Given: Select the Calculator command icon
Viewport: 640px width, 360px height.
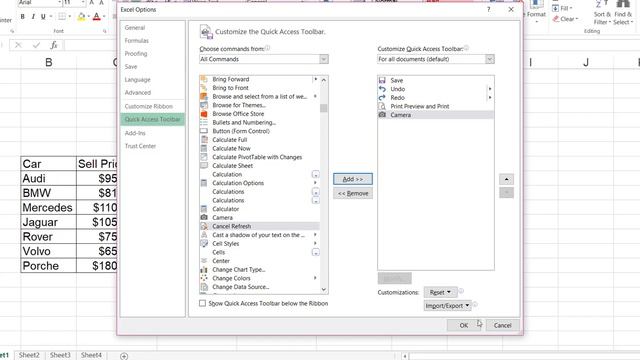Looking at the screenshot, I should (204, 209).
